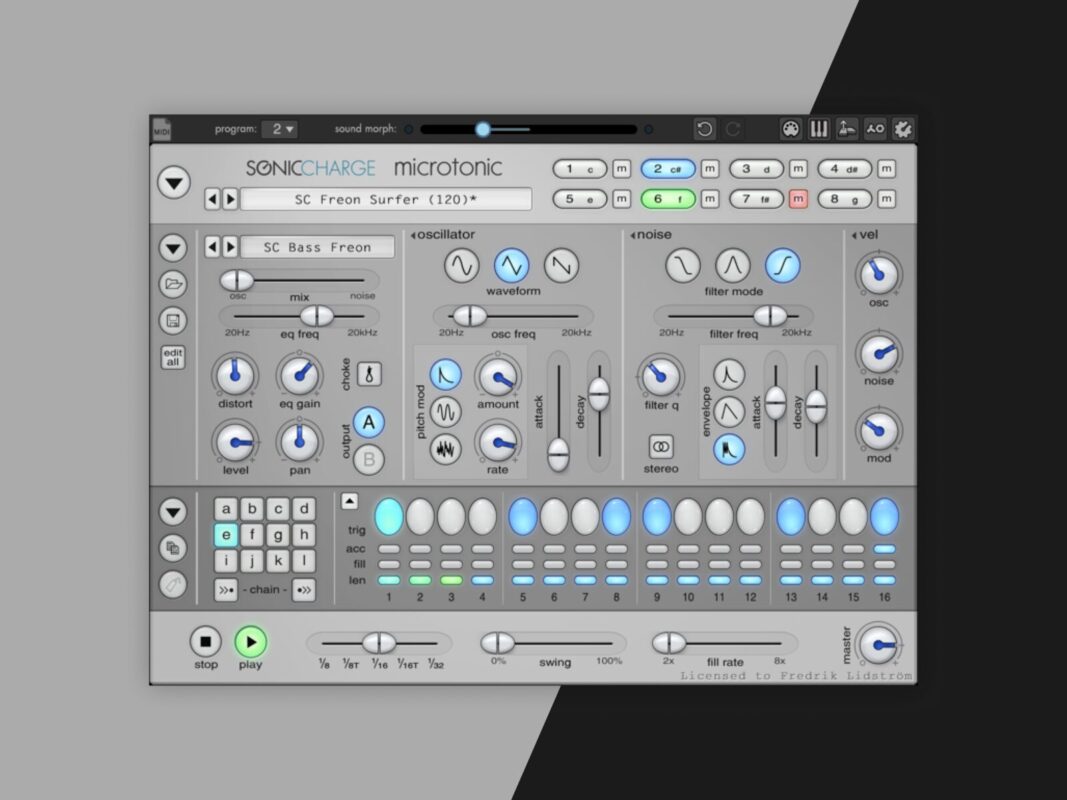This screenshot has height=800, width=1067.
Task: Click the joystick icon in top bar
Action: coord(847,129)
